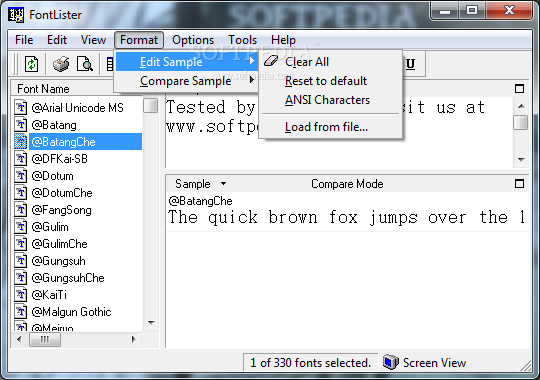Click the Print toolbar icon
The height and width of the screenshot is (380, 540).
tap(61, 64)
